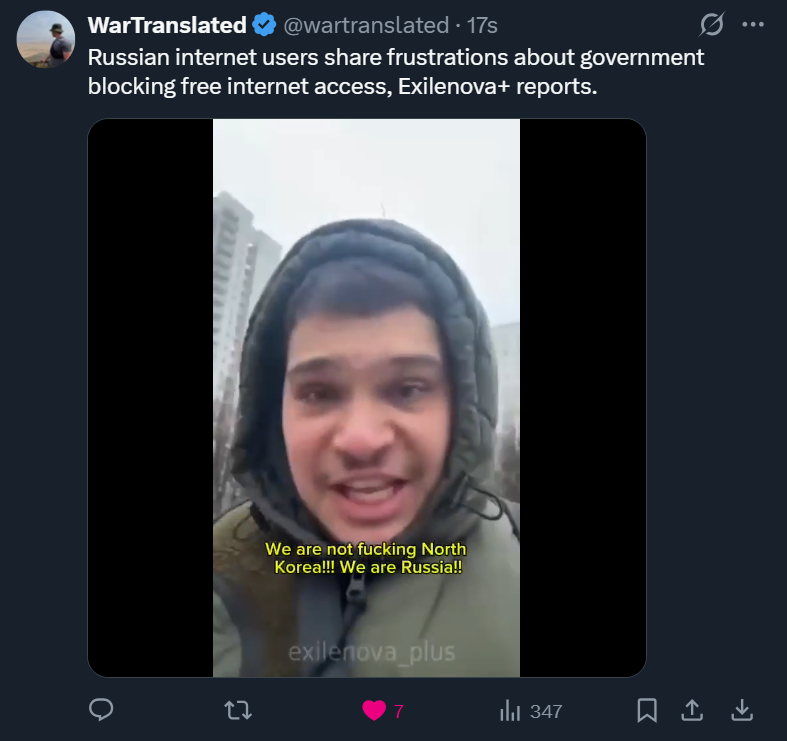Open view analytics bar chart icon

click(510, 710)
